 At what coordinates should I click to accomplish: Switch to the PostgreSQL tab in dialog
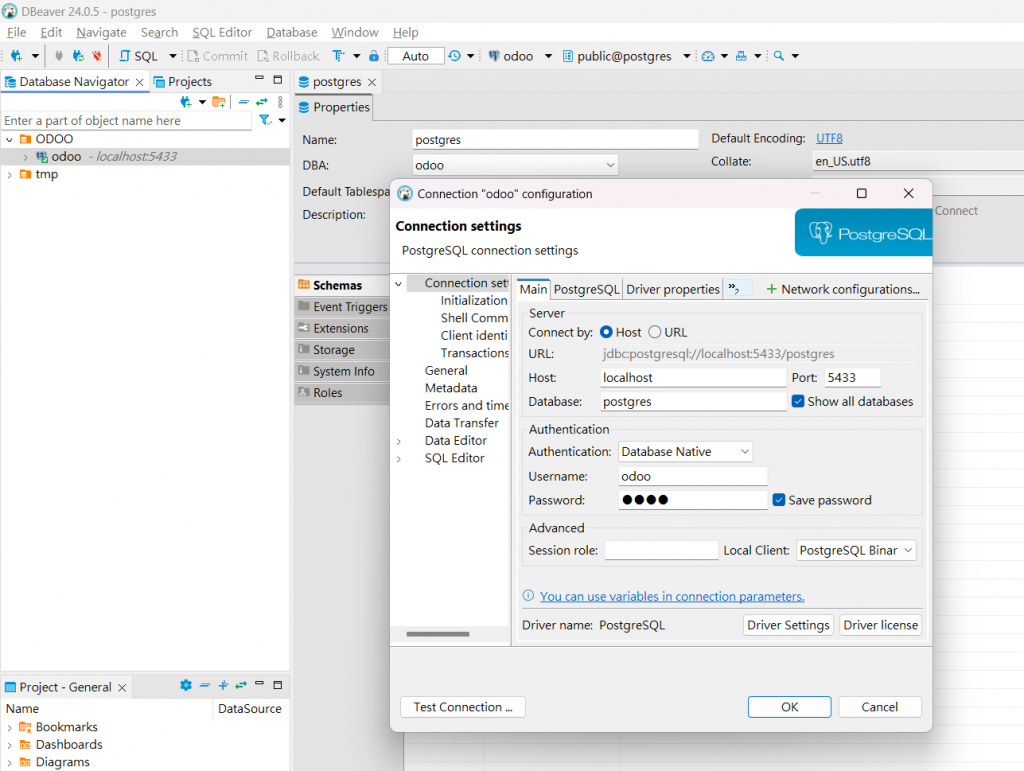(586, 289)
